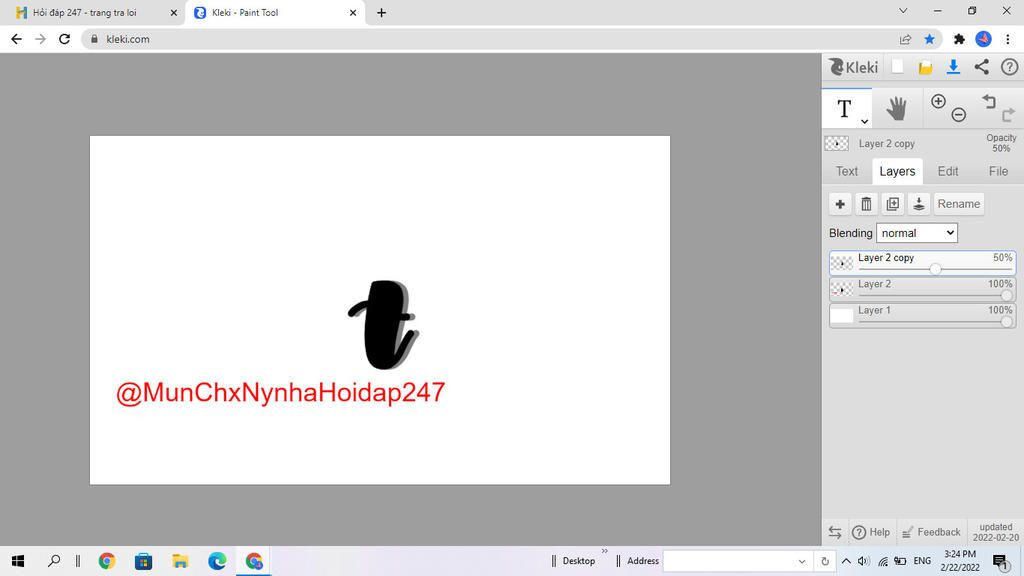
Task: Create a new blank image
Action: point(897,67)
